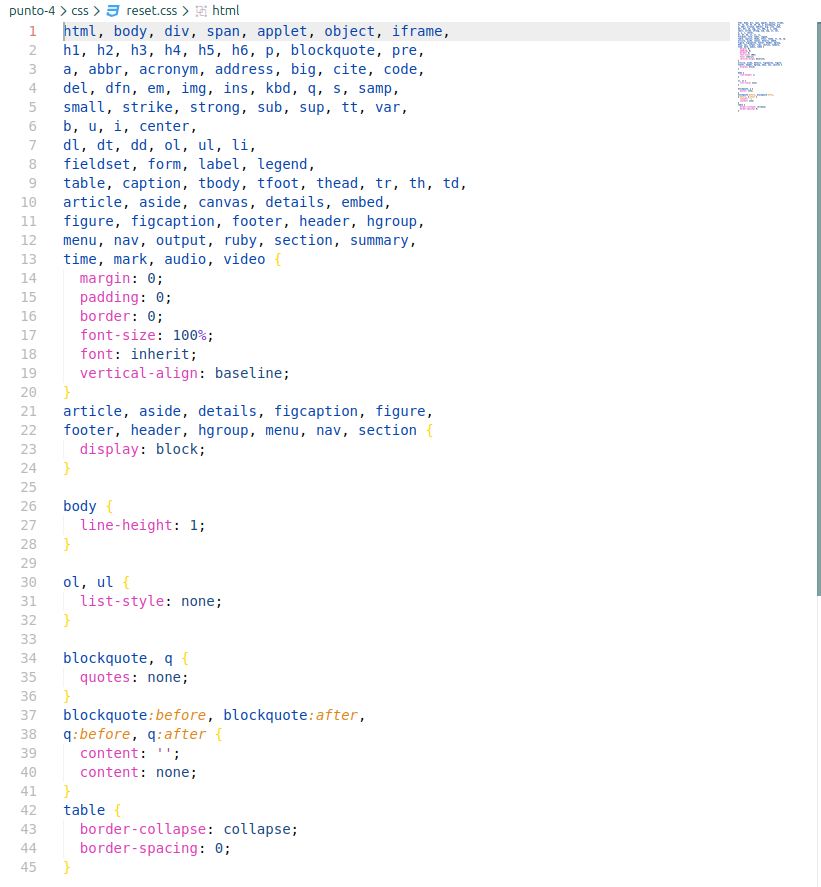The height and width of the screenshot is (887, 821).
Task: Click the html symbol icon in breadcrumbs
Action: [201, 11]
